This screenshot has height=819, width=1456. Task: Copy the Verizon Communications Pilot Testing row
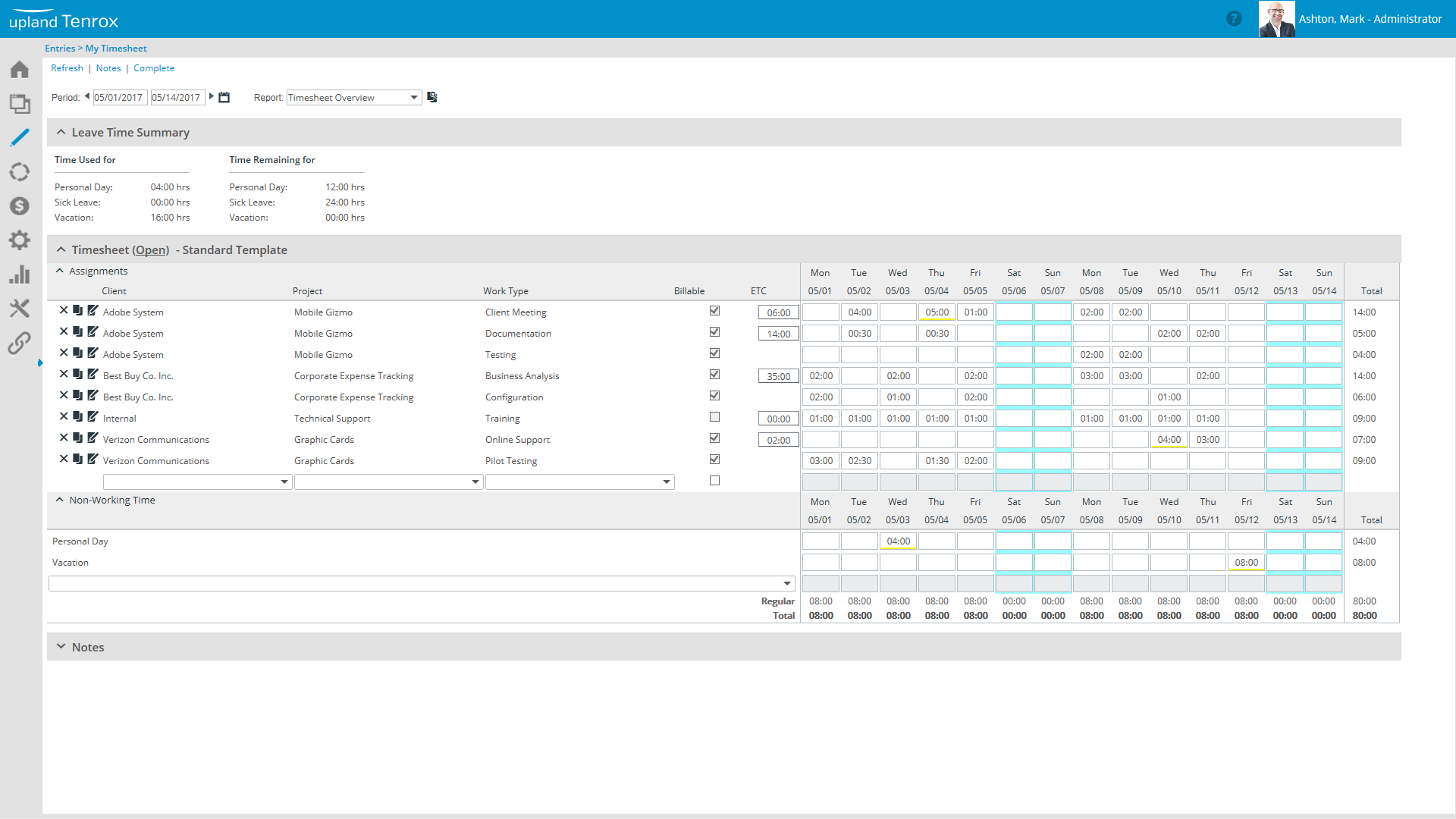pos(77,459)
